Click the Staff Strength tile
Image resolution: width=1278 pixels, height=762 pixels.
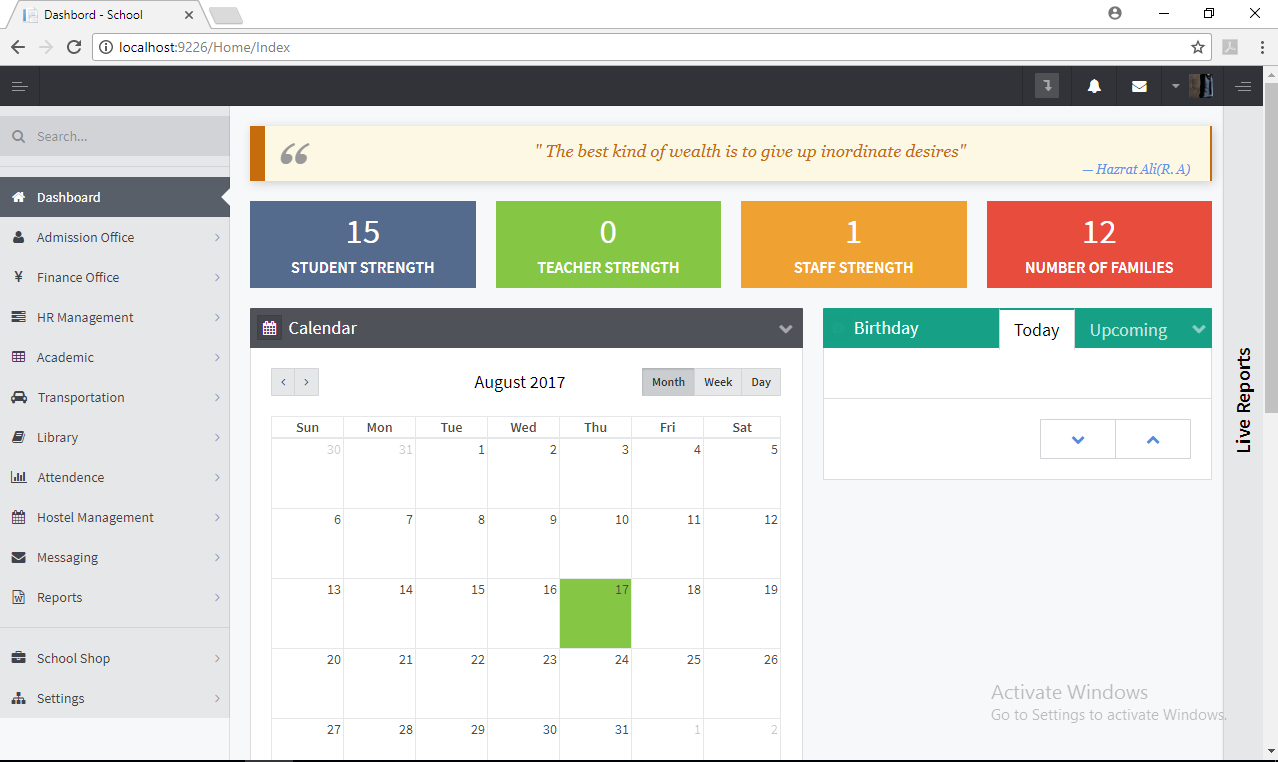[854, 244]
